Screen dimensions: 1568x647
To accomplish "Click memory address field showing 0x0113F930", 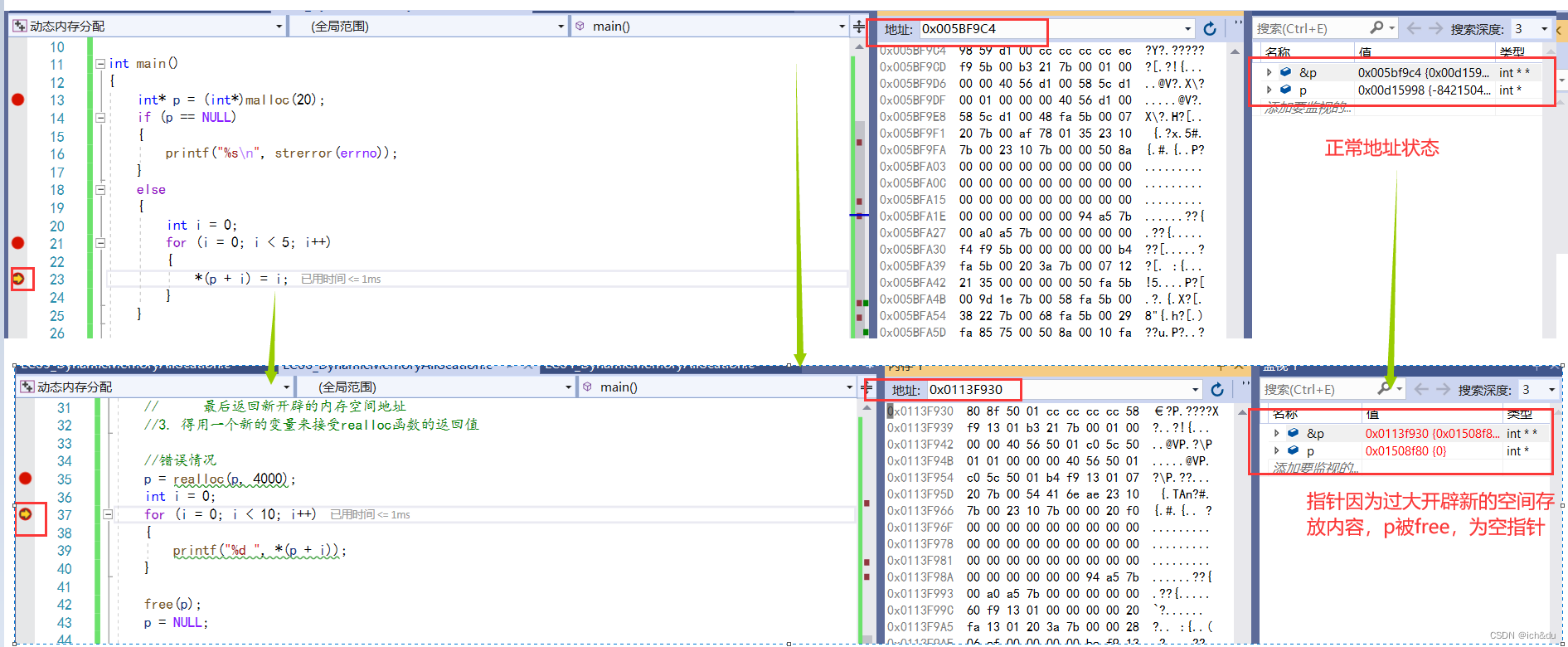I will [1057, 390].
